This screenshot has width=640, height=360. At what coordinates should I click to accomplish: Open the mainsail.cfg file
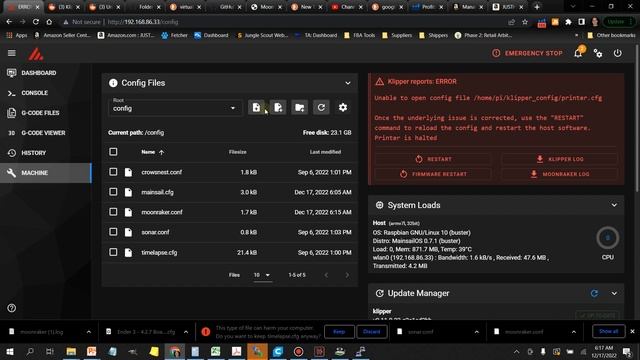158,192
